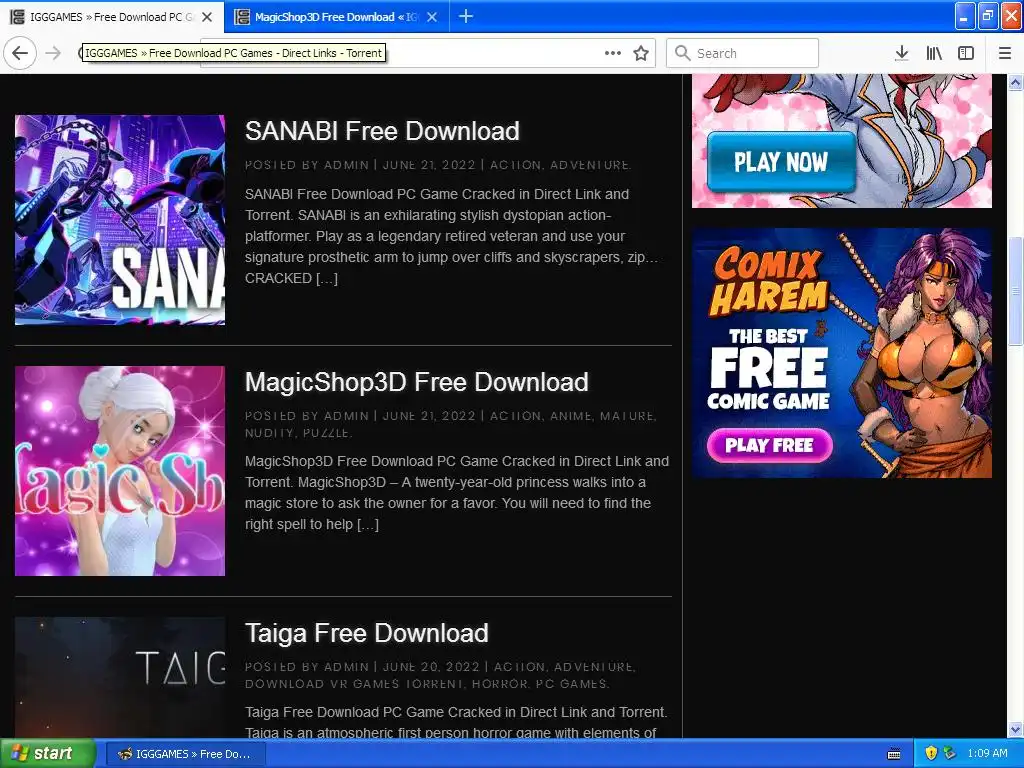1024x768 pixels.
Task: Click MATURE category under MagicShop3D
Action: click(x=627, y=416)
